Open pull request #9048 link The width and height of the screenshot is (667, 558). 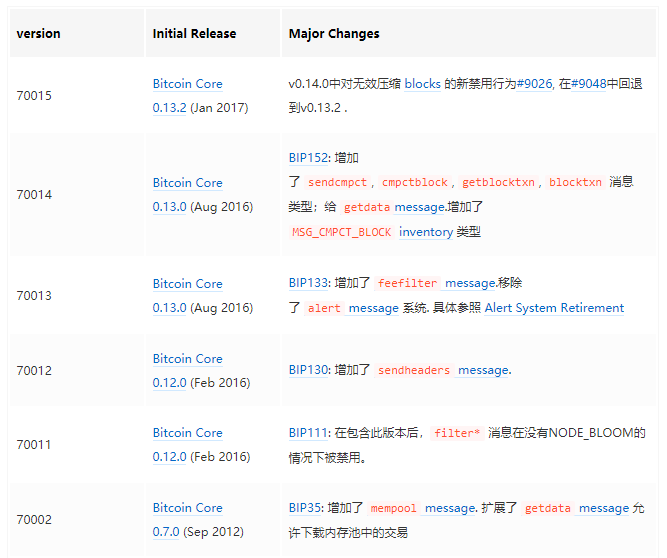pyautogui.click(x=588, y=84)
